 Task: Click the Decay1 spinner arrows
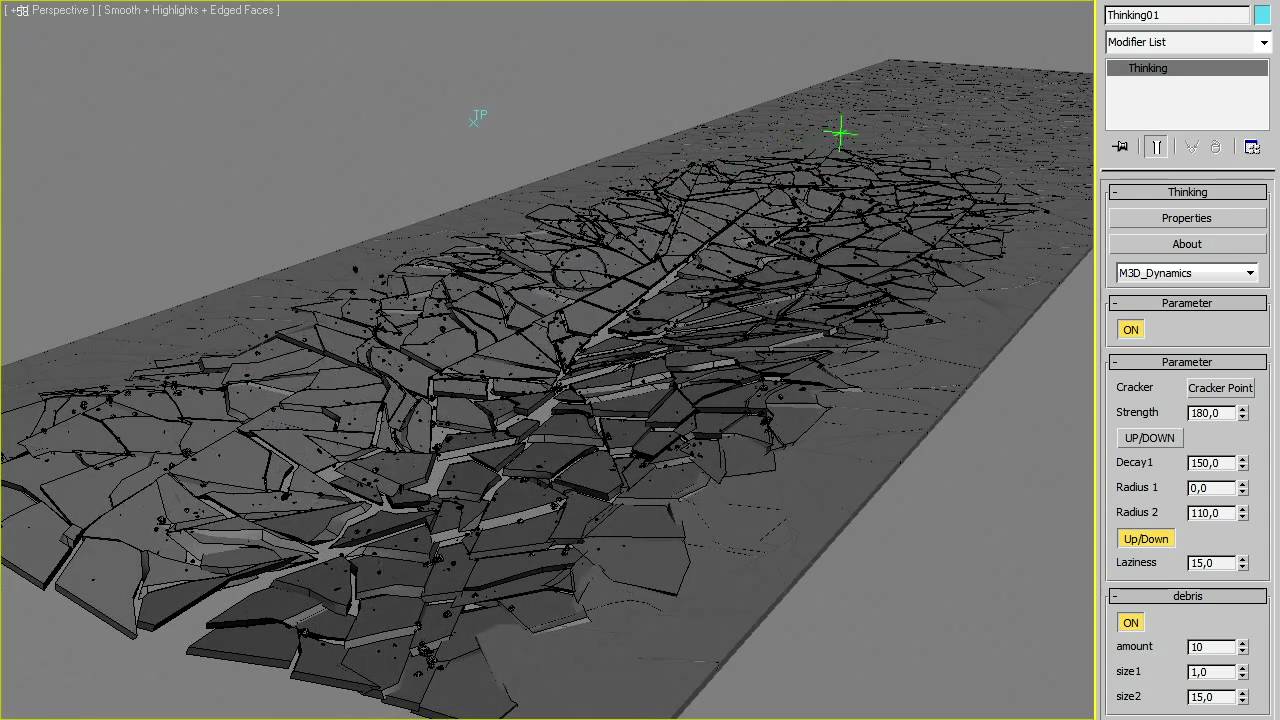click(x=1243, y=463)
